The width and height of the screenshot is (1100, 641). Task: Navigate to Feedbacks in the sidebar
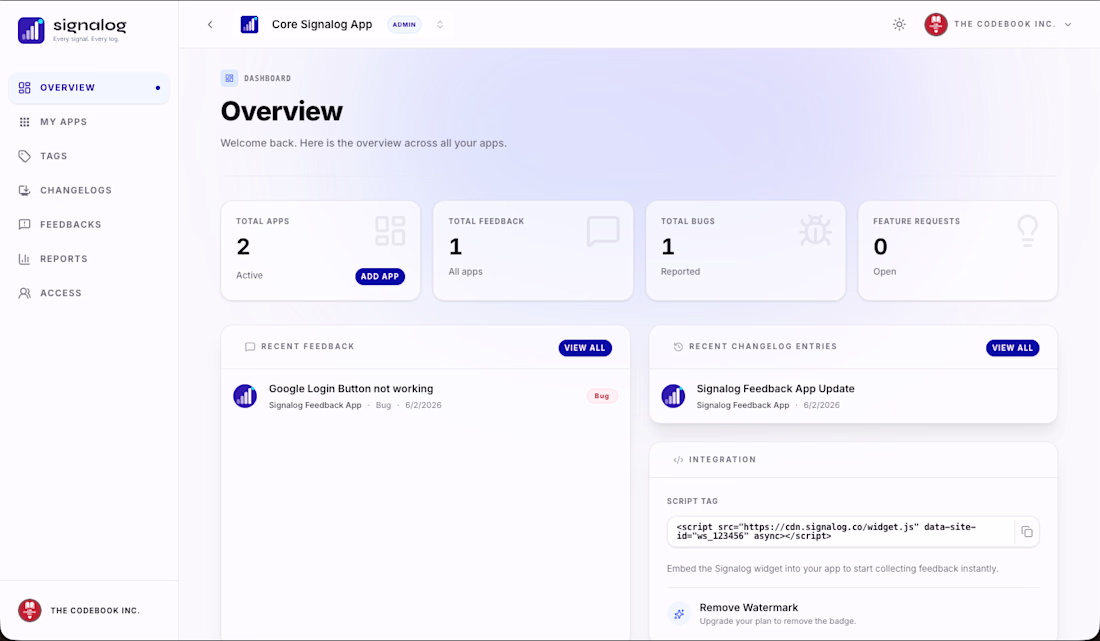coord(89,224)
